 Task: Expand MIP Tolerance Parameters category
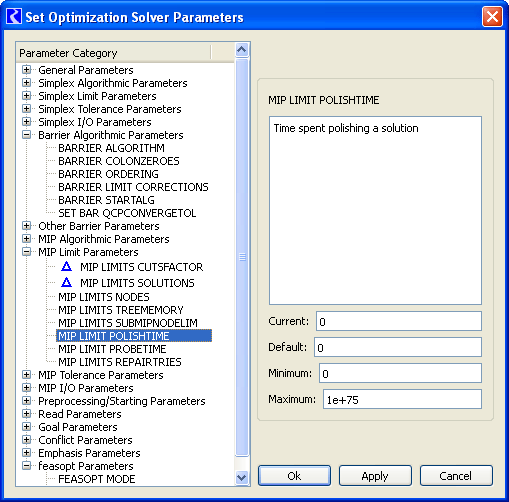pyautogui.click(x=26, y=375)
